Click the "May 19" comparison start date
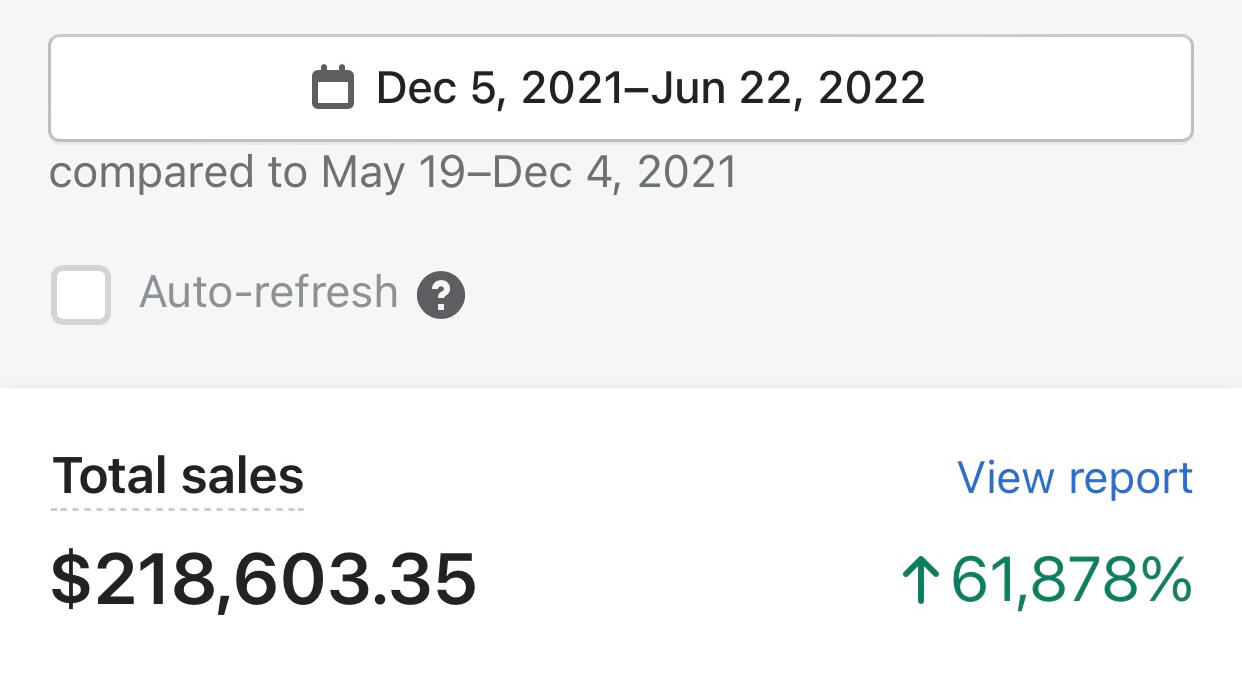The width and height of the screenshot is (1242, 681). [393, 172]
